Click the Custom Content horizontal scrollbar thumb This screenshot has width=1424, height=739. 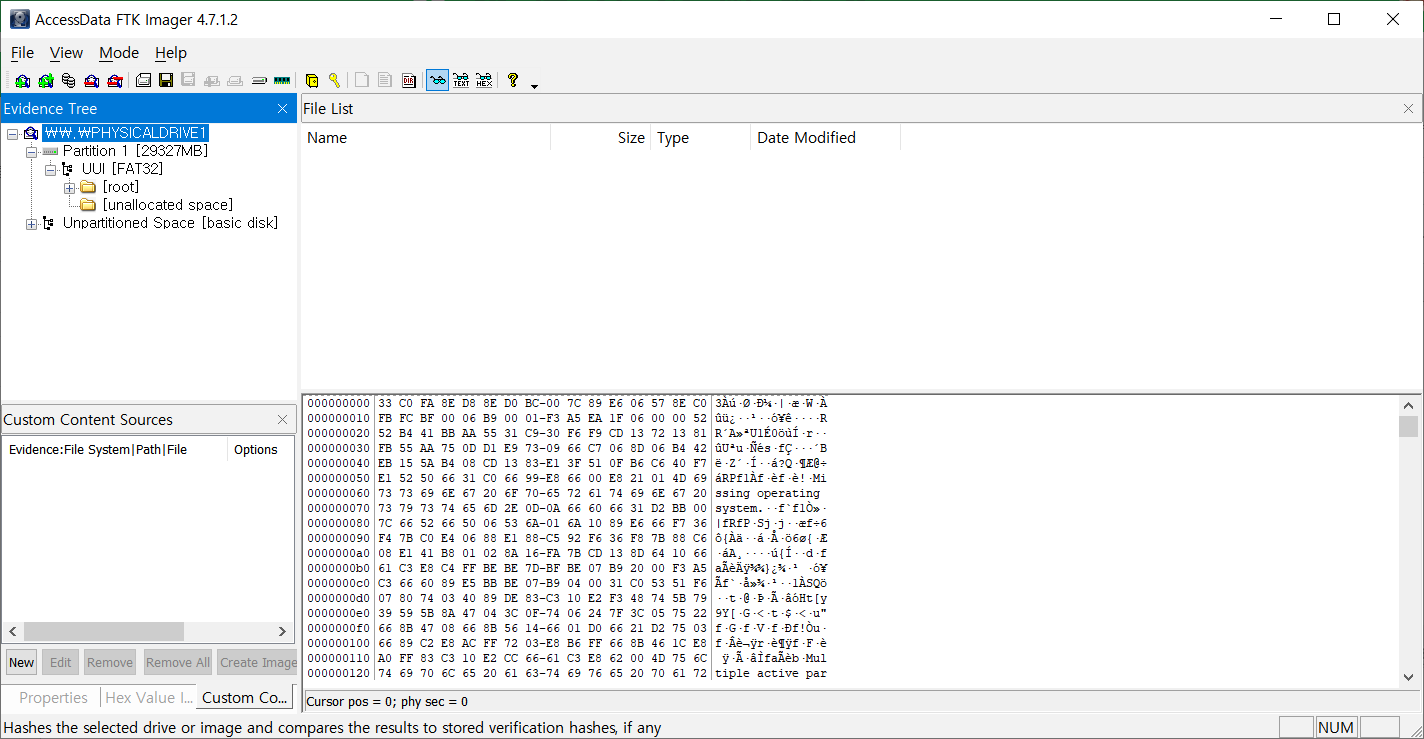point(104,632)
